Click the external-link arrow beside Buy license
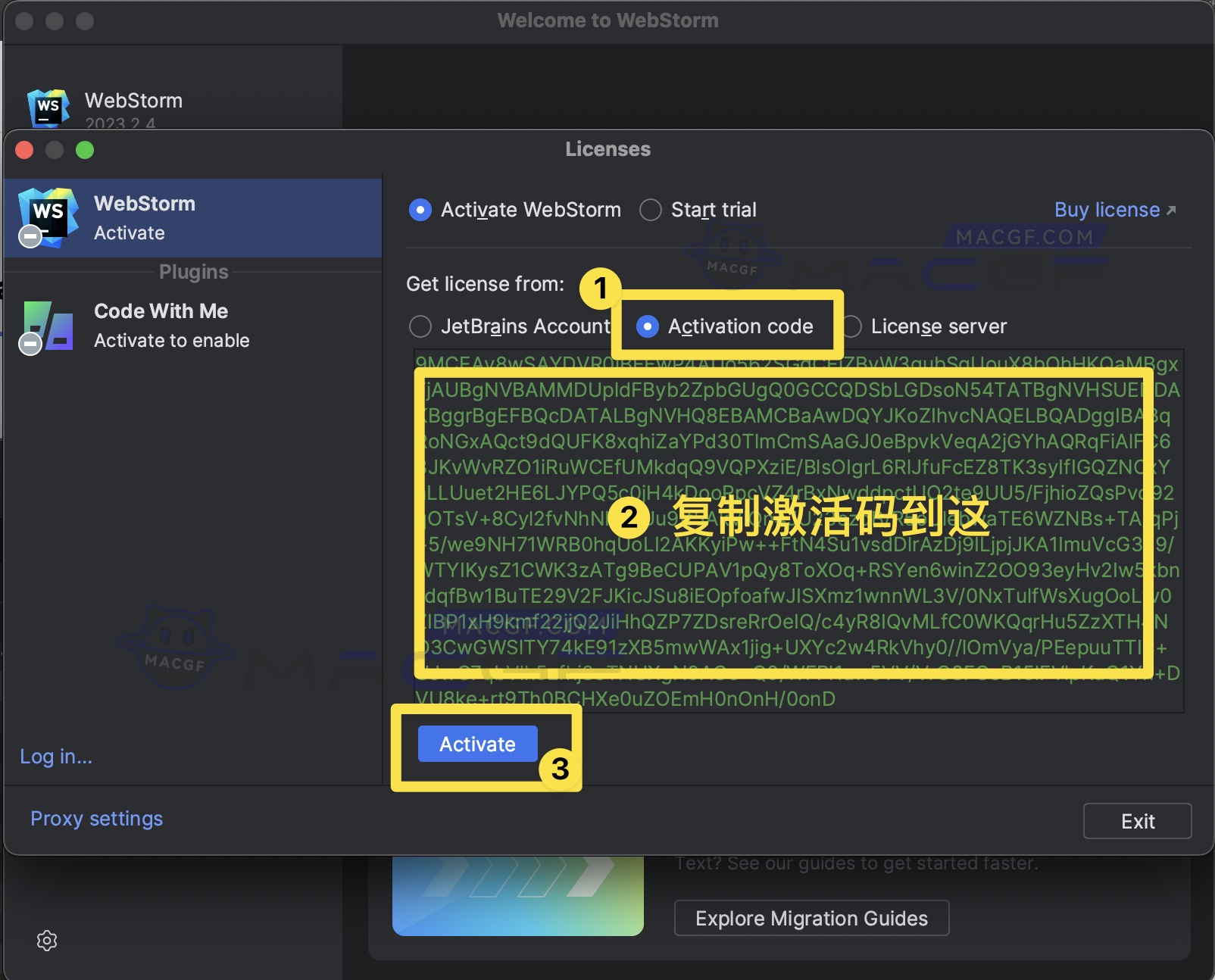The width and height of the screenshot is (1215, 980). (1171, 209)
